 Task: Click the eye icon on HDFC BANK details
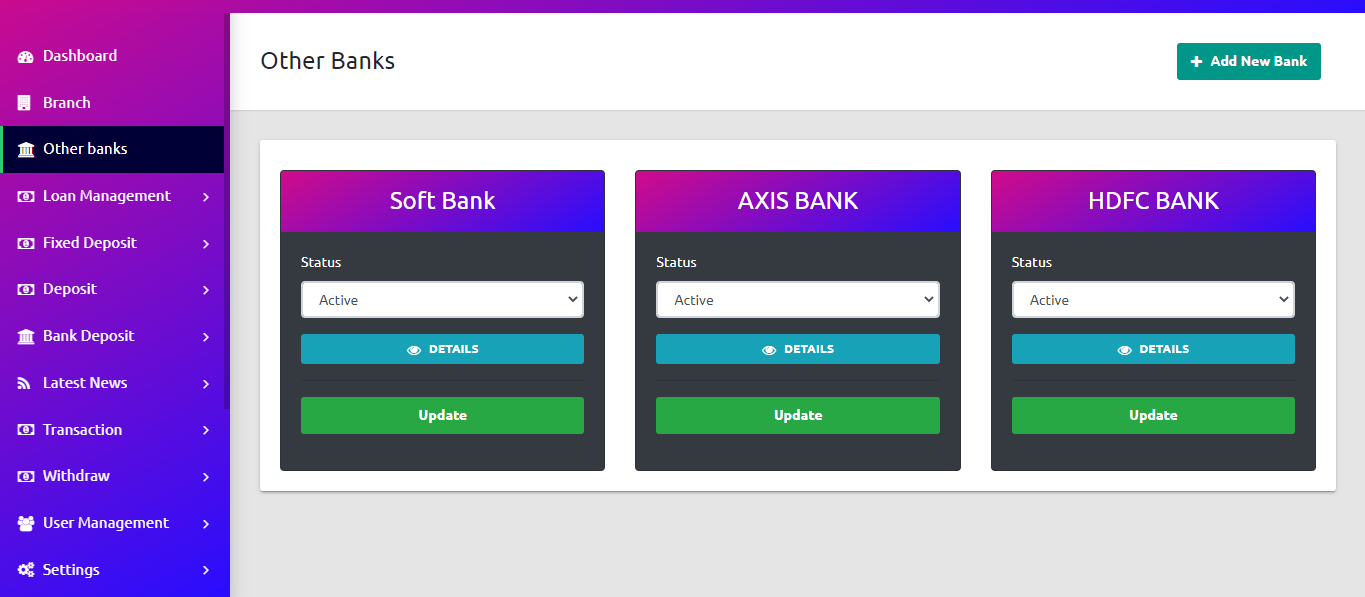1125,350
